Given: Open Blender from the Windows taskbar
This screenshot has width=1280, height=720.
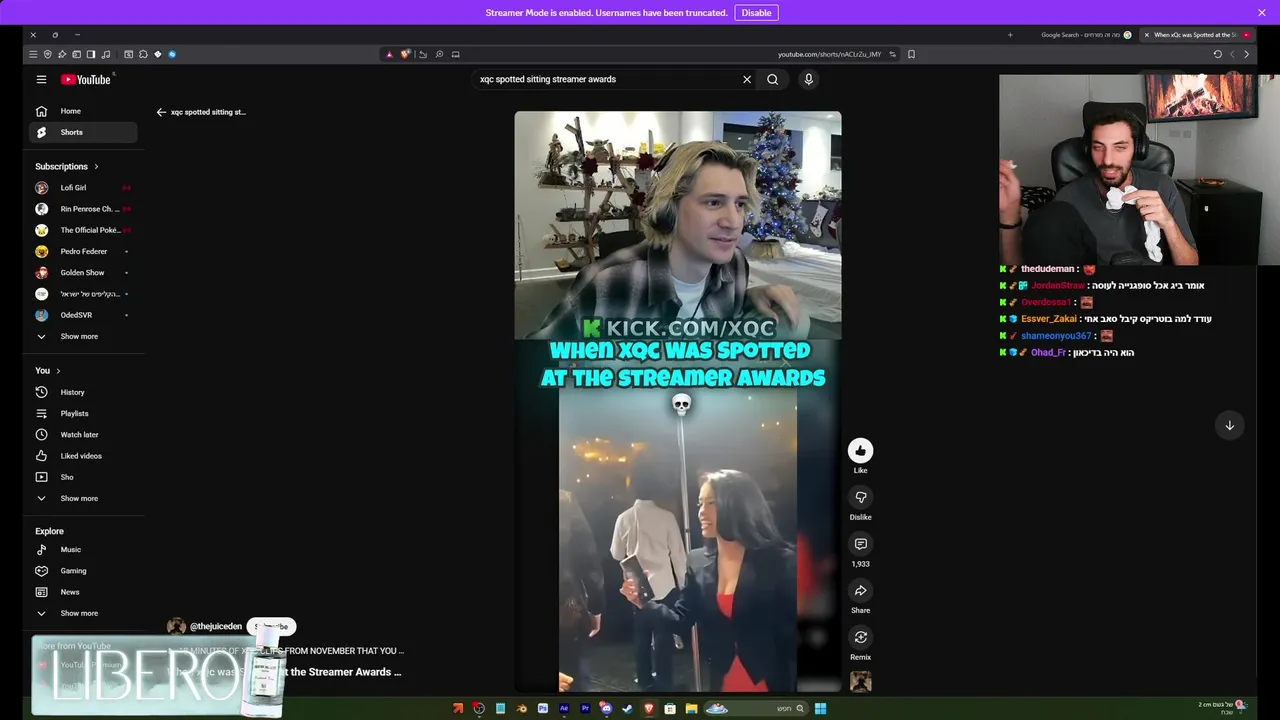Looking at the screenshot, I should tap(522, 709).
